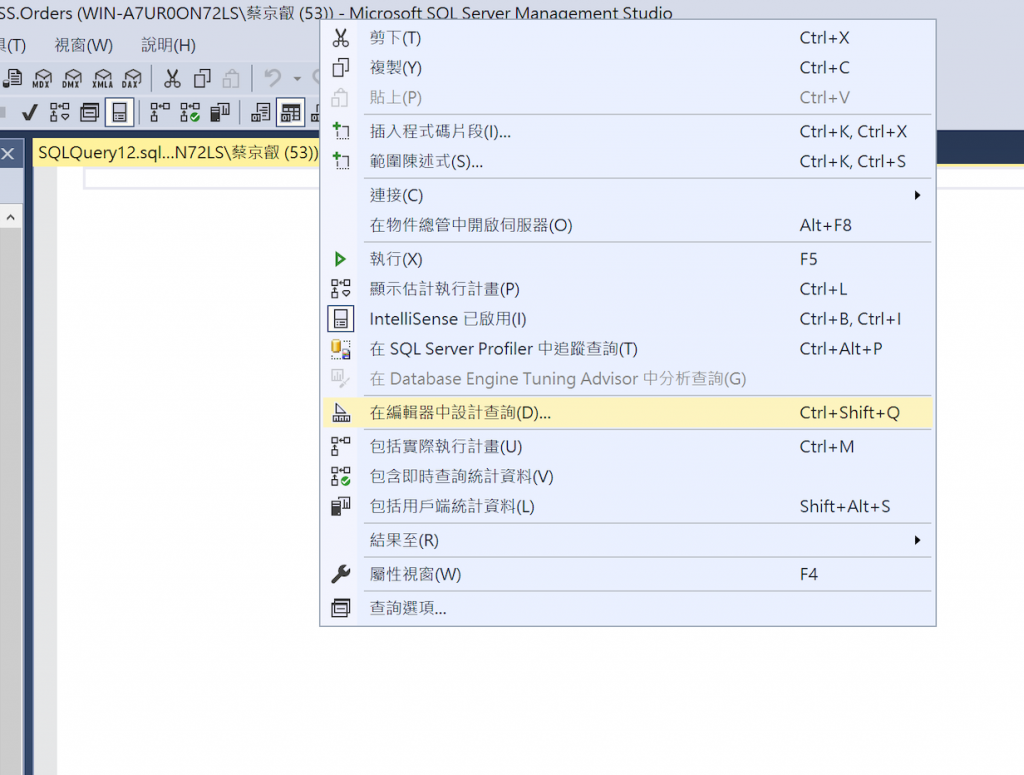
Task: Open 查詢選項... from context menu
Action: click(x=628, y=609)
